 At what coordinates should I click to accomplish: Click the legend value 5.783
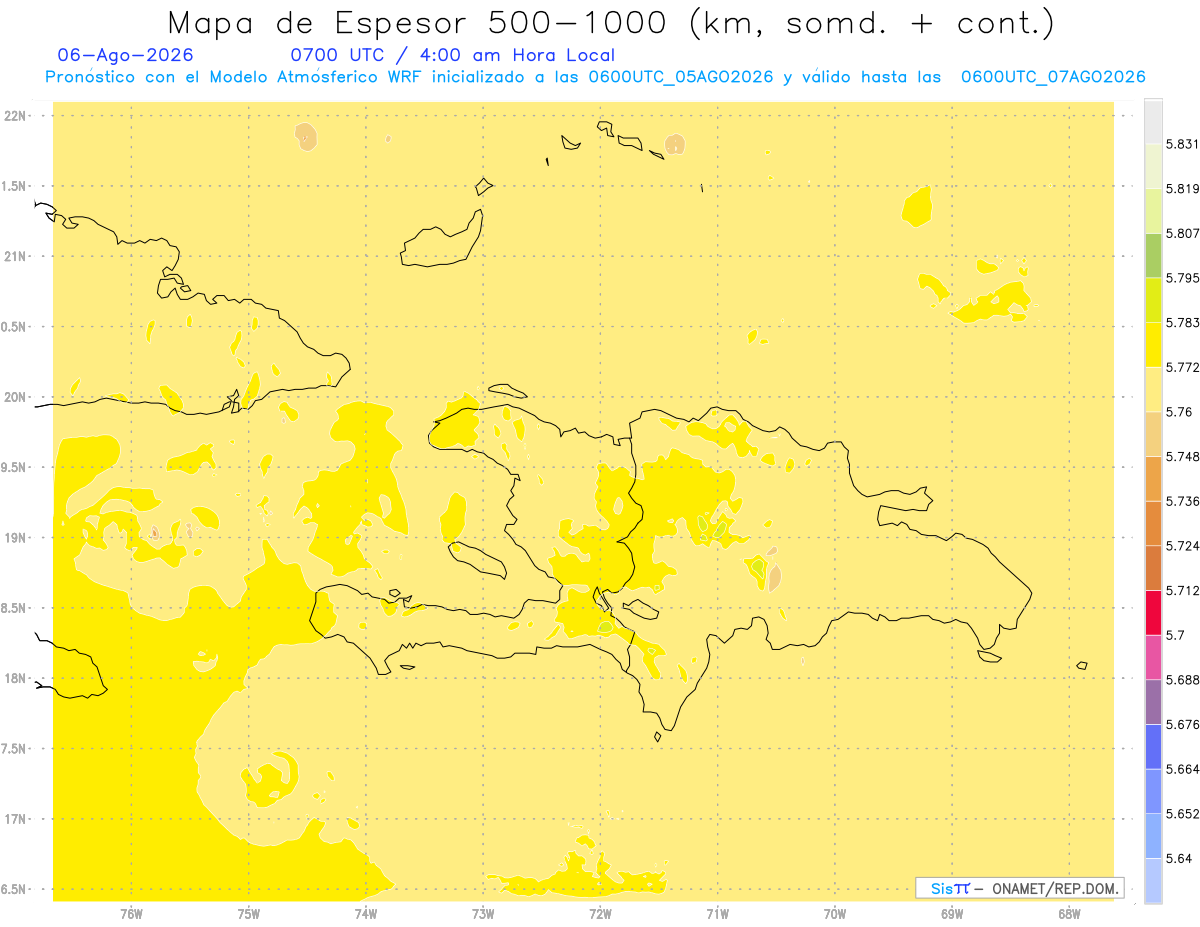[1182, 323]
